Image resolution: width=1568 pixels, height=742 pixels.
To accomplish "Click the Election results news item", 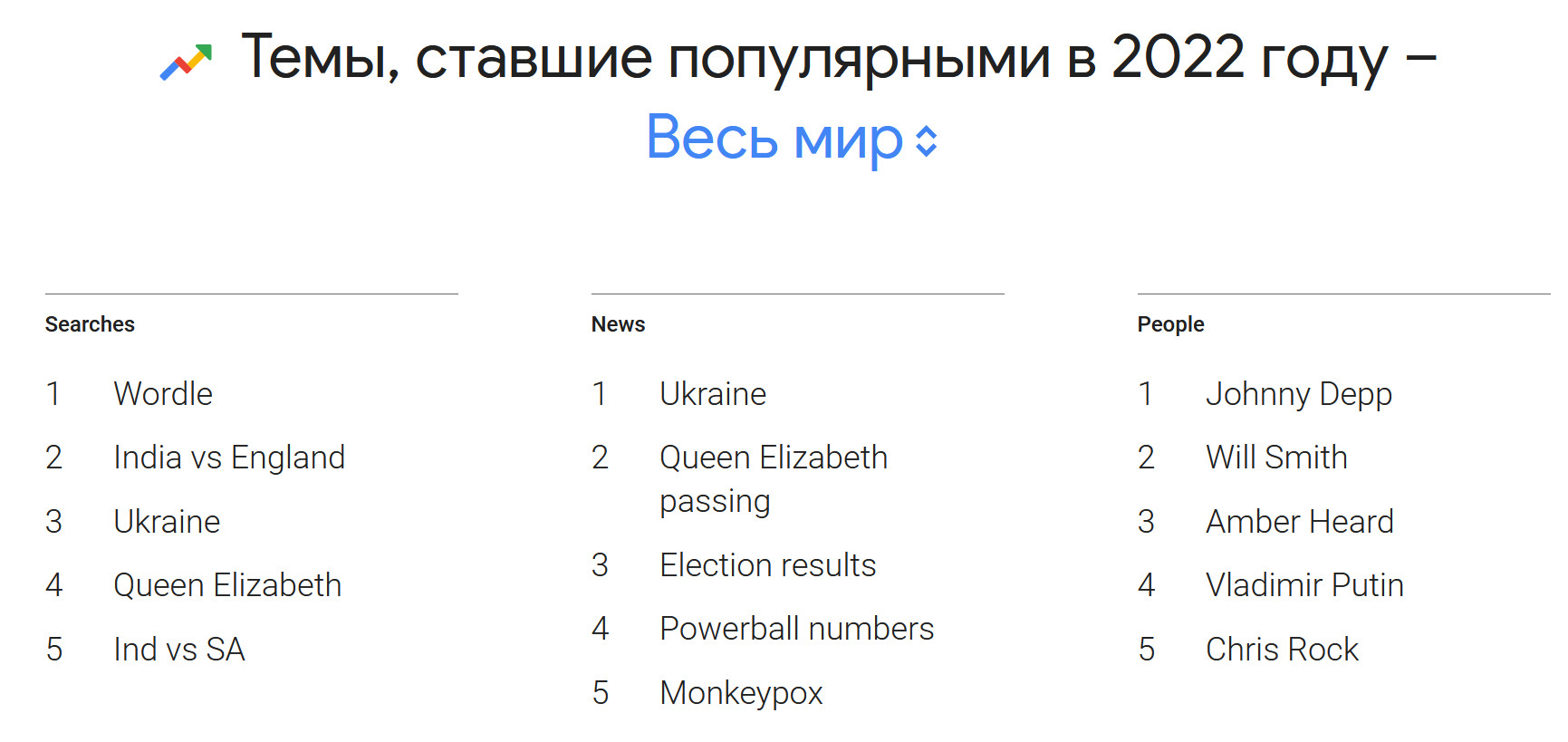I will [x=767, y=565].
